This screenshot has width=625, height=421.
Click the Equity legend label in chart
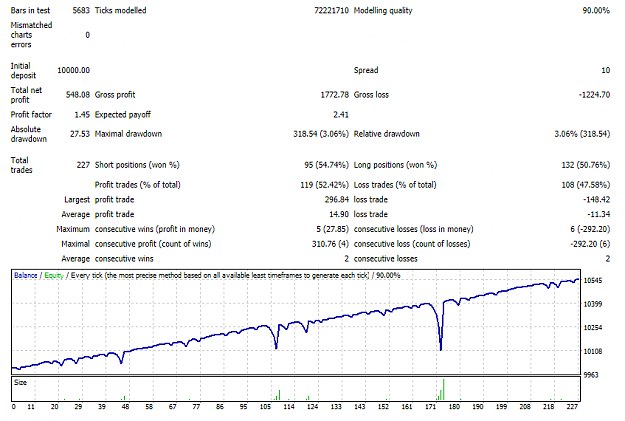coord(54,275)
